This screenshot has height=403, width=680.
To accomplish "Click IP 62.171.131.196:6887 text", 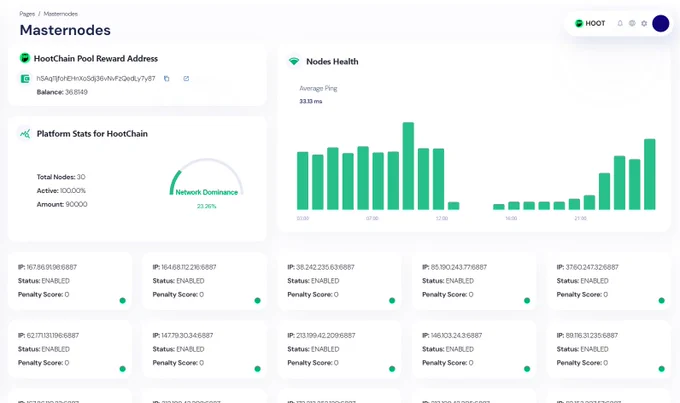I will click(x=53, y=335).
